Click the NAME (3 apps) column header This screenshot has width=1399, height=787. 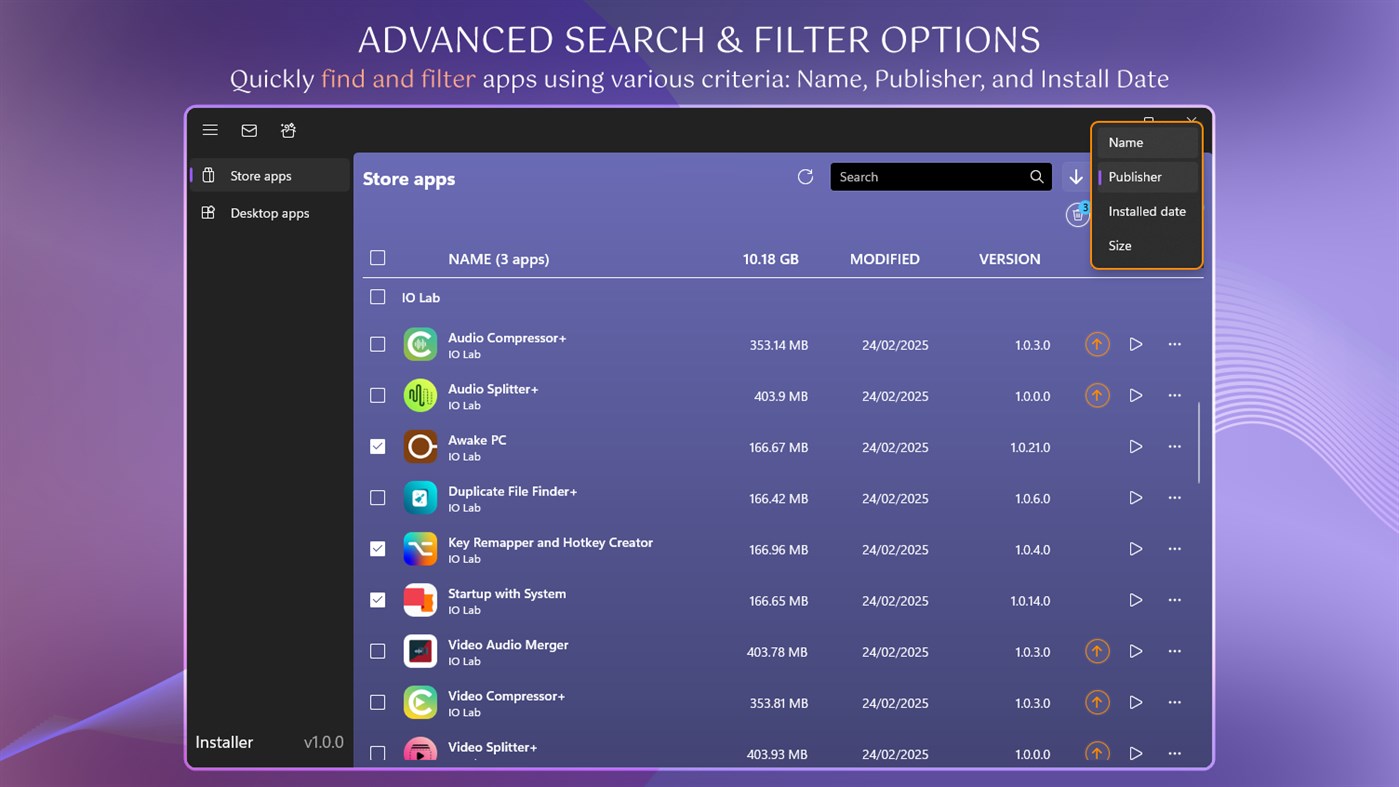click(499, 259)
